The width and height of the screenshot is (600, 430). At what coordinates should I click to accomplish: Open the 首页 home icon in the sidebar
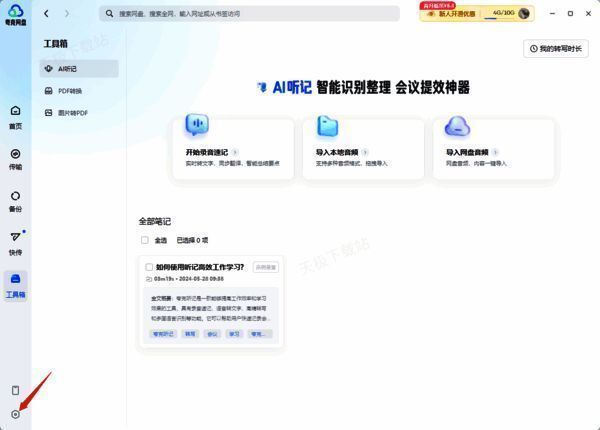tap(15, 111)
